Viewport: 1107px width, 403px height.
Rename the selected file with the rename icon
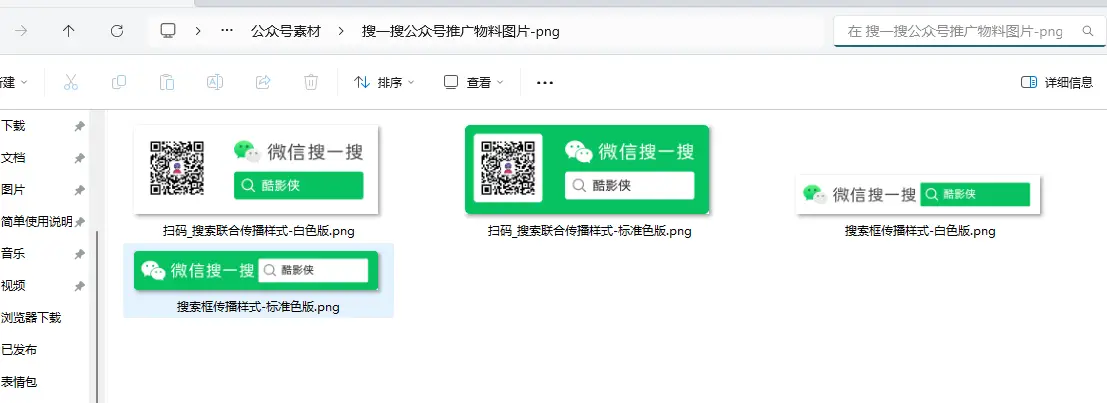[215, 83]
